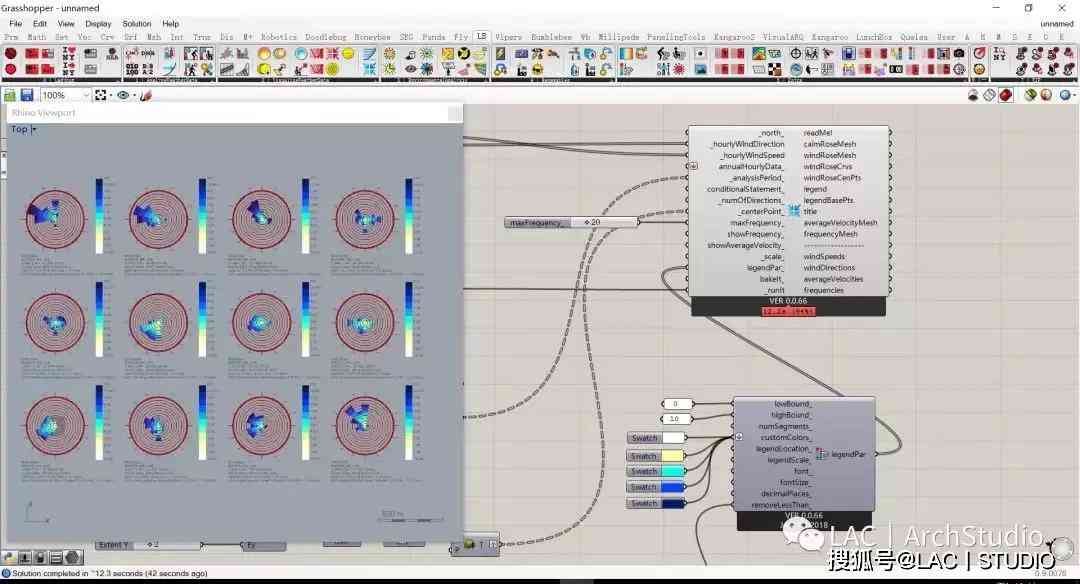
Task: Switch to the PanelingTools tab
Action: (676, 37)
